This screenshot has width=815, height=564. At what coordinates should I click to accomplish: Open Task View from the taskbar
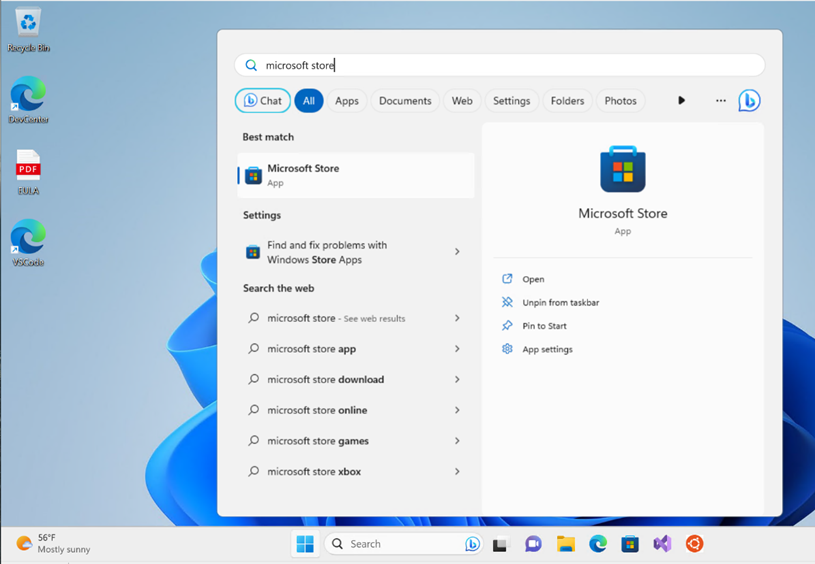click(x=500, y=544)
